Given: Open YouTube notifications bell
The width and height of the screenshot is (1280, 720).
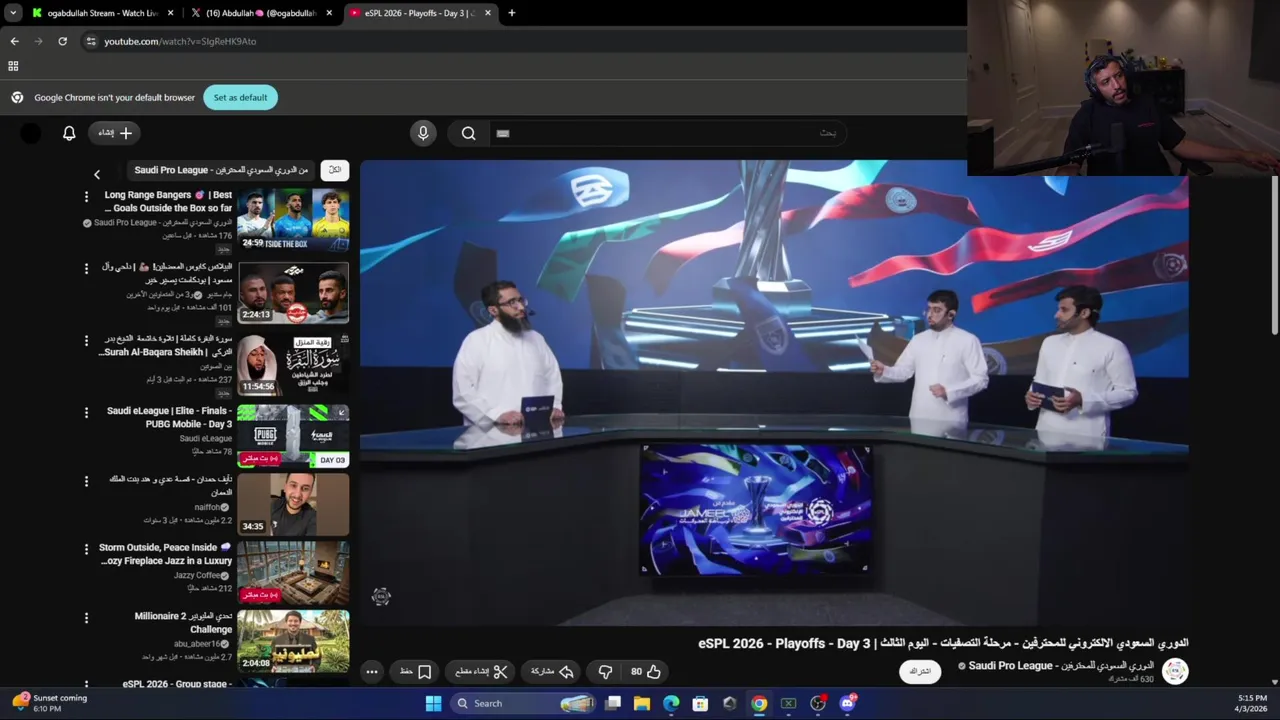Looking at the screenshot, I should pyautogui.click(x=69, y=133).
